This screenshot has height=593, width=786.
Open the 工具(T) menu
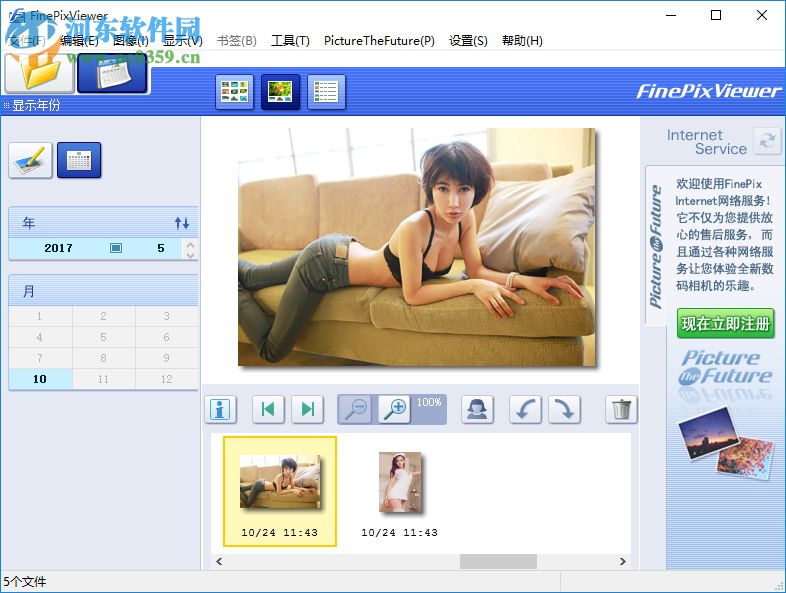pyautogui.click(x=290, y=41)
